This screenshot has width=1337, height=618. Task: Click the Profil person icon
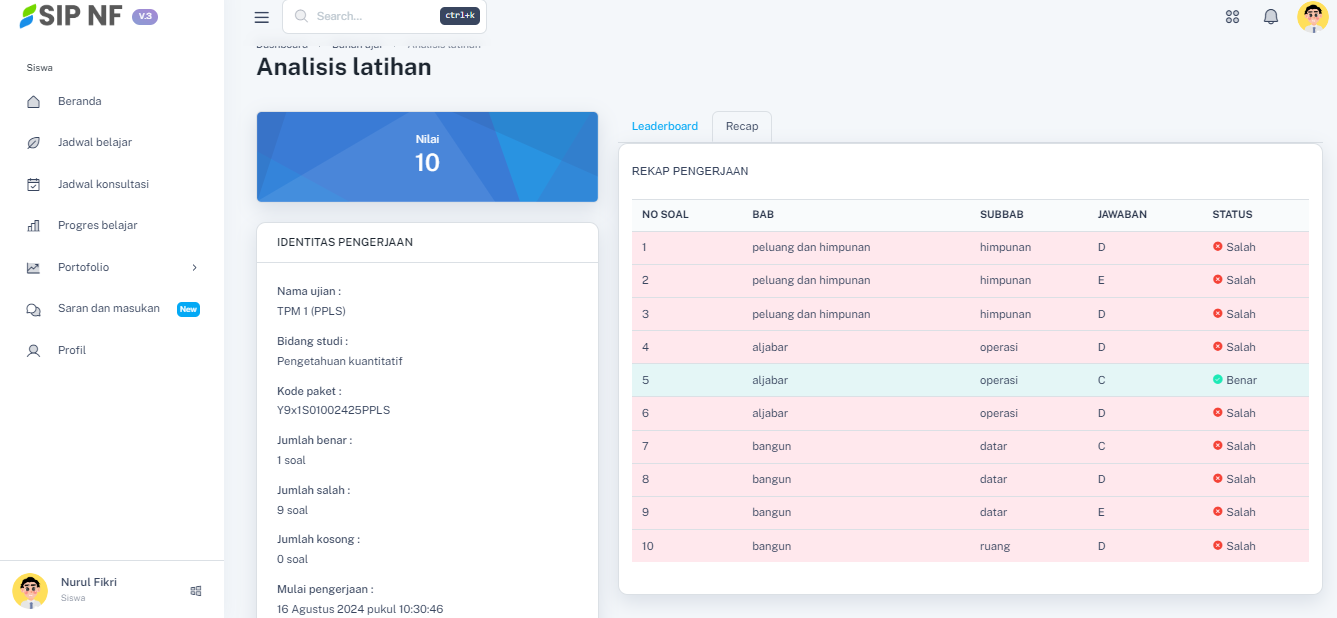pyautogui.click(x=33, y=351)
